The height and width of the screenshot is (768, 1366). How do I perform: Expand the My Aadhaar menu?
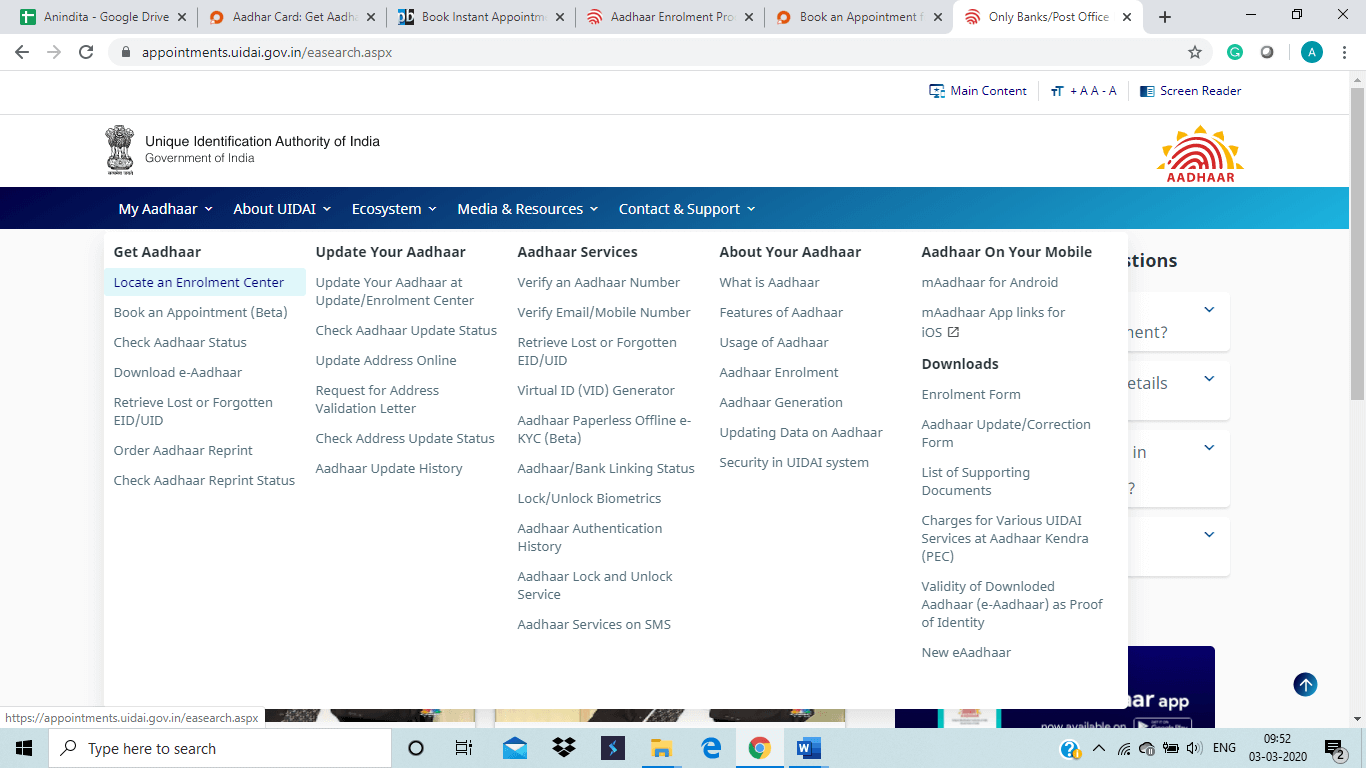(165, 209)
